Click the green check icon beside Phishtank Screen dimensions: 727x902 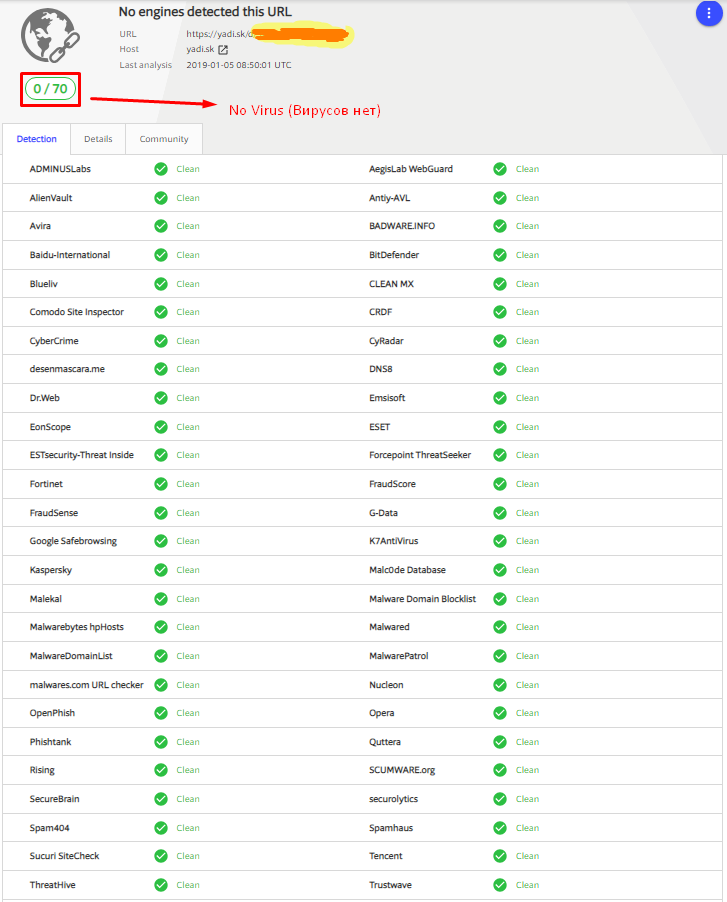[x=161, y=742]
